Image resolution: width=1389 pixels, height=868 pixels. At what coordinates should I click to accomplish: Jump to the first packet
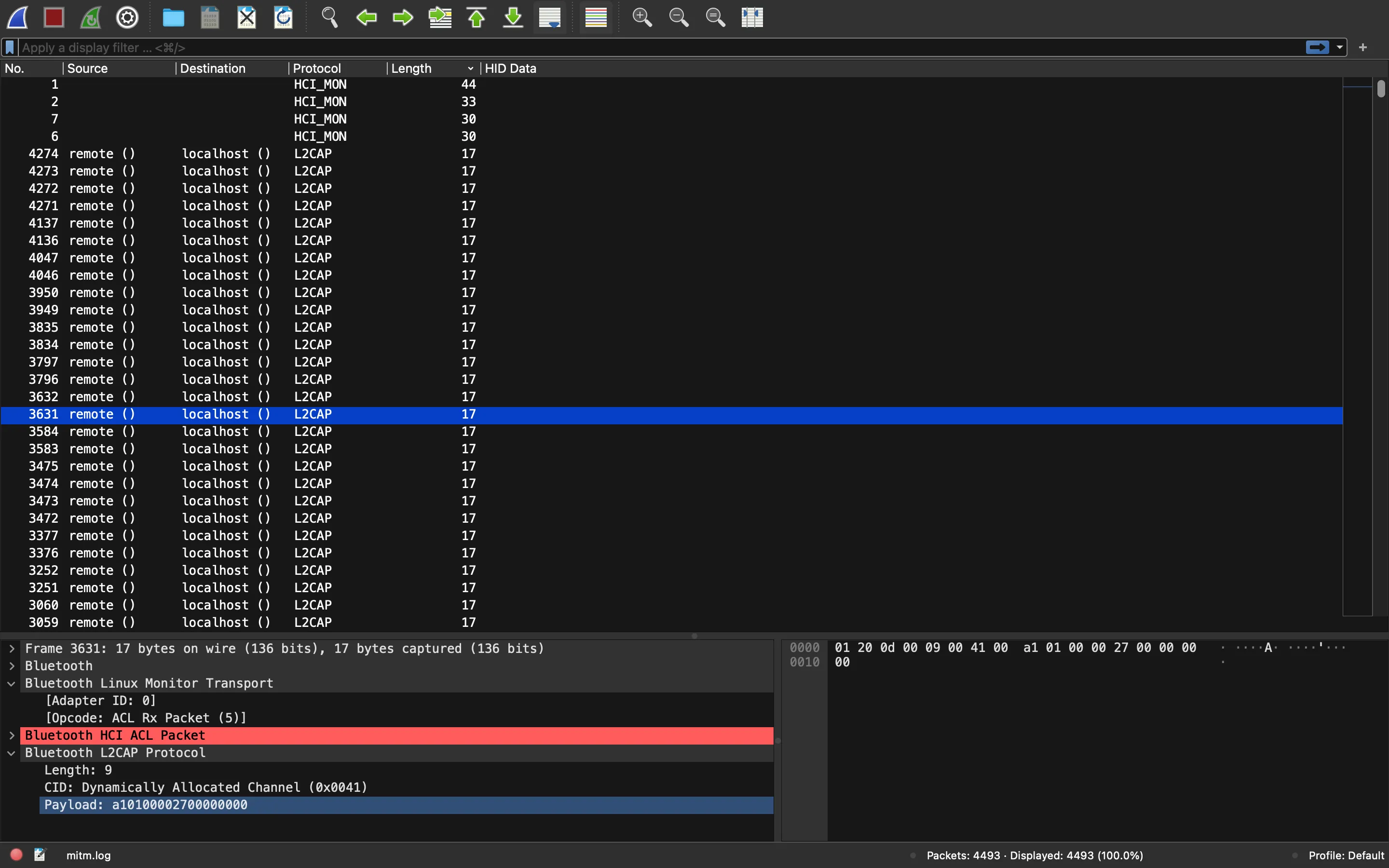click(477, 17)
